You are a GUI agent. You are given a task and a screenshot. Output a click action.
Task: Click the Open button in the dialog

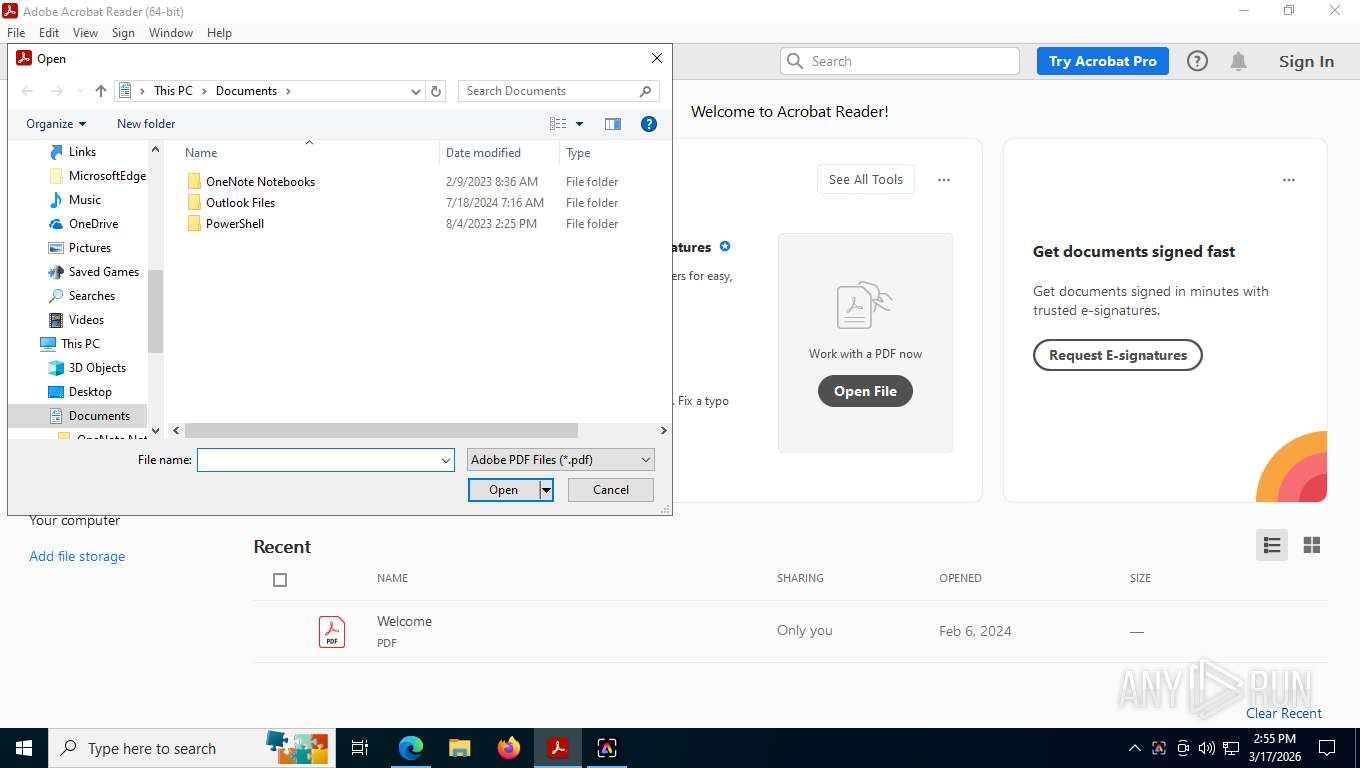click(504, 490)
